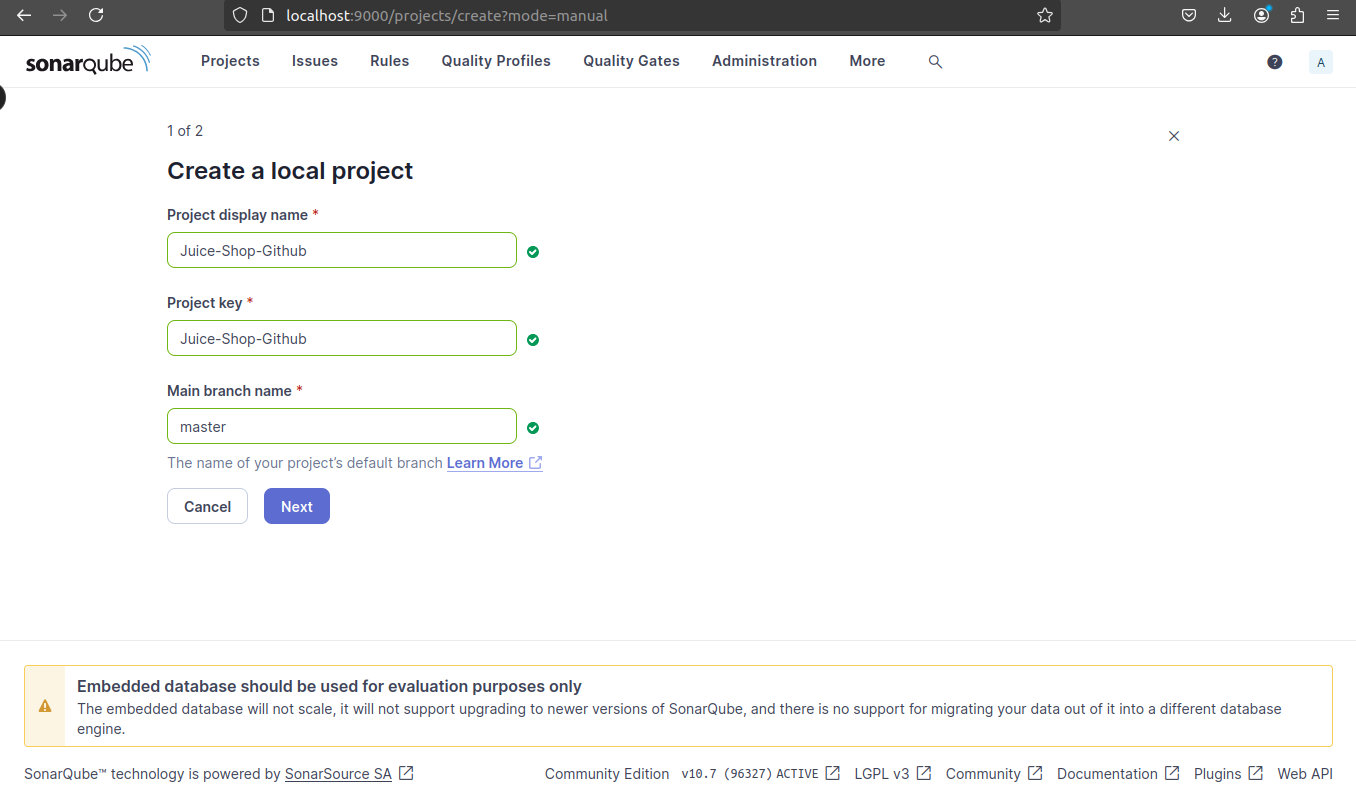1356x807 pixels.
Task: Open the More navigation dropdown
Action: (866, 61)
